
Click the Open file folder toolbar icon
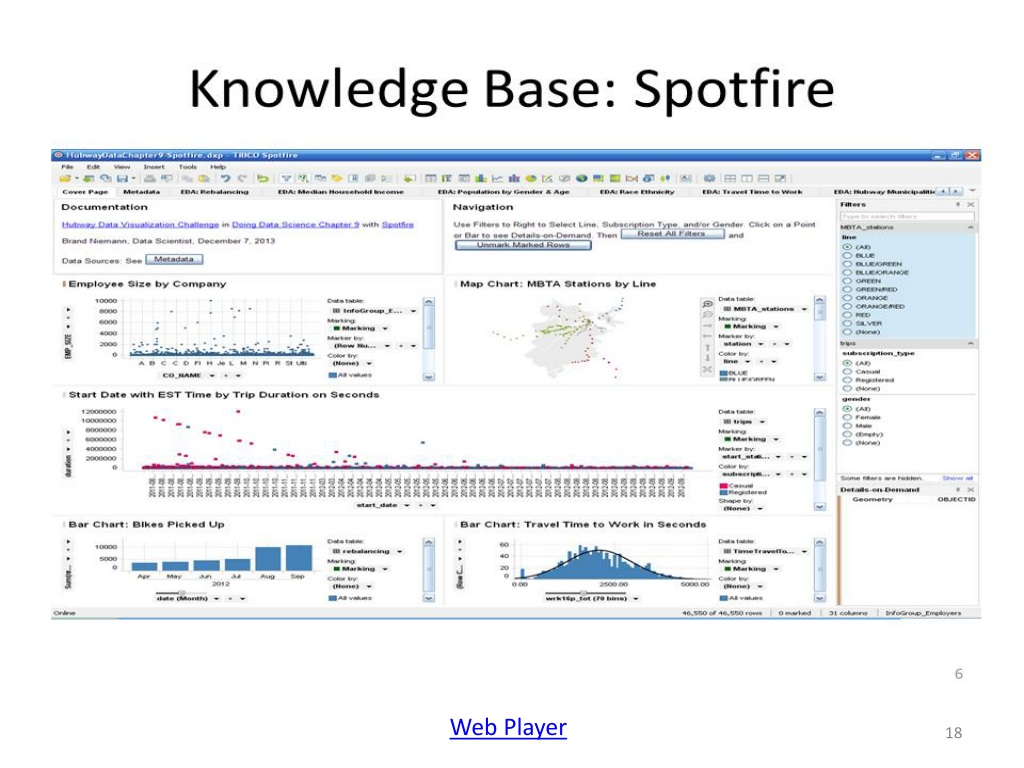(x=64, y=178)
